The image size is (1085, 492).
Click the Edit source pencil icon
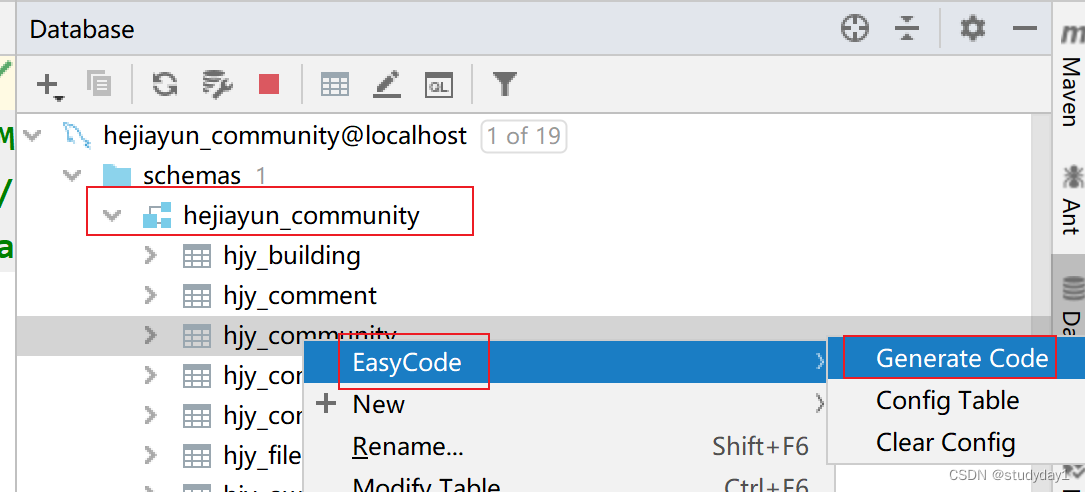[387, 84]
